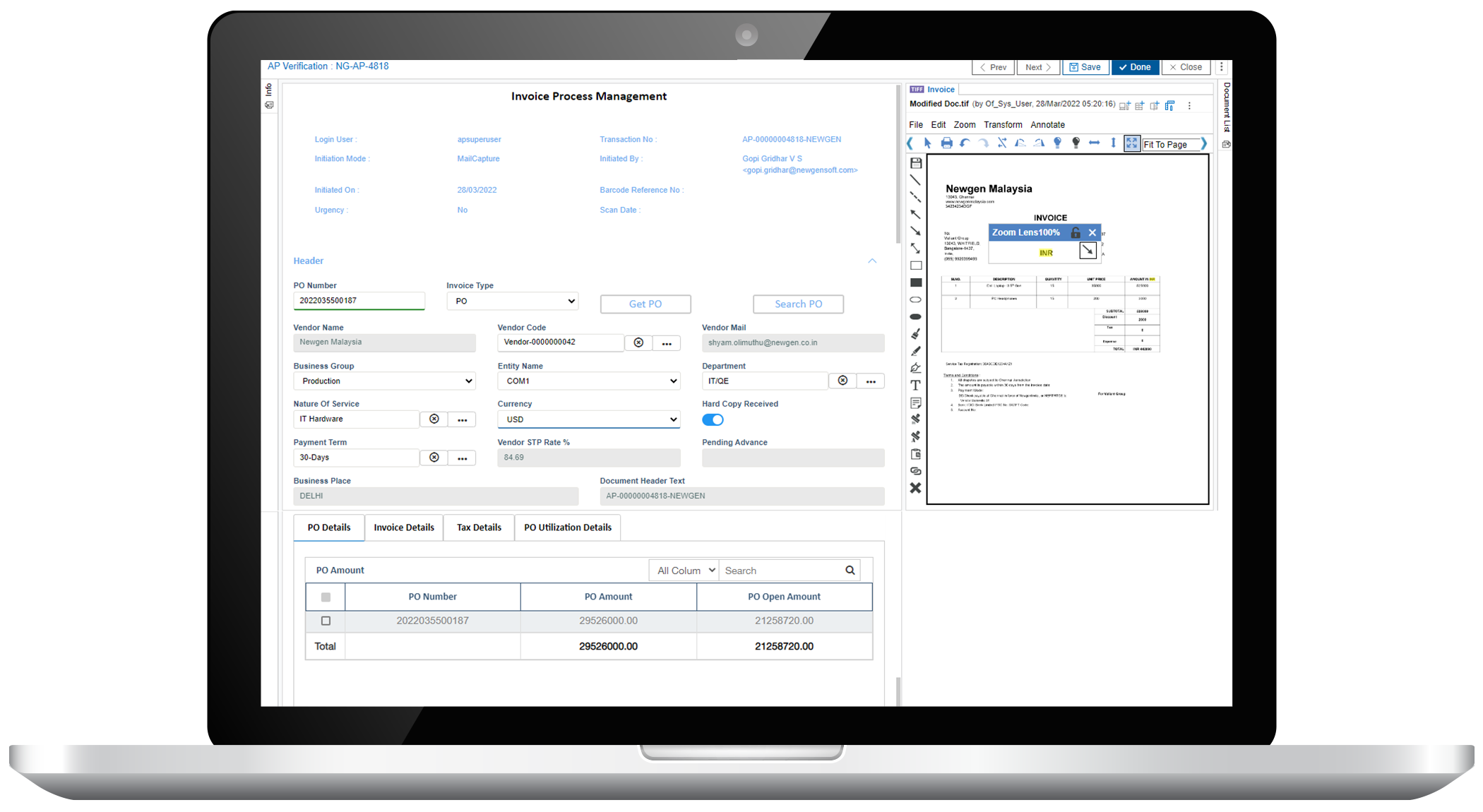The image size is (1483, 812).
Task: Clear the Vendor Code field
Action: [638, 342]
